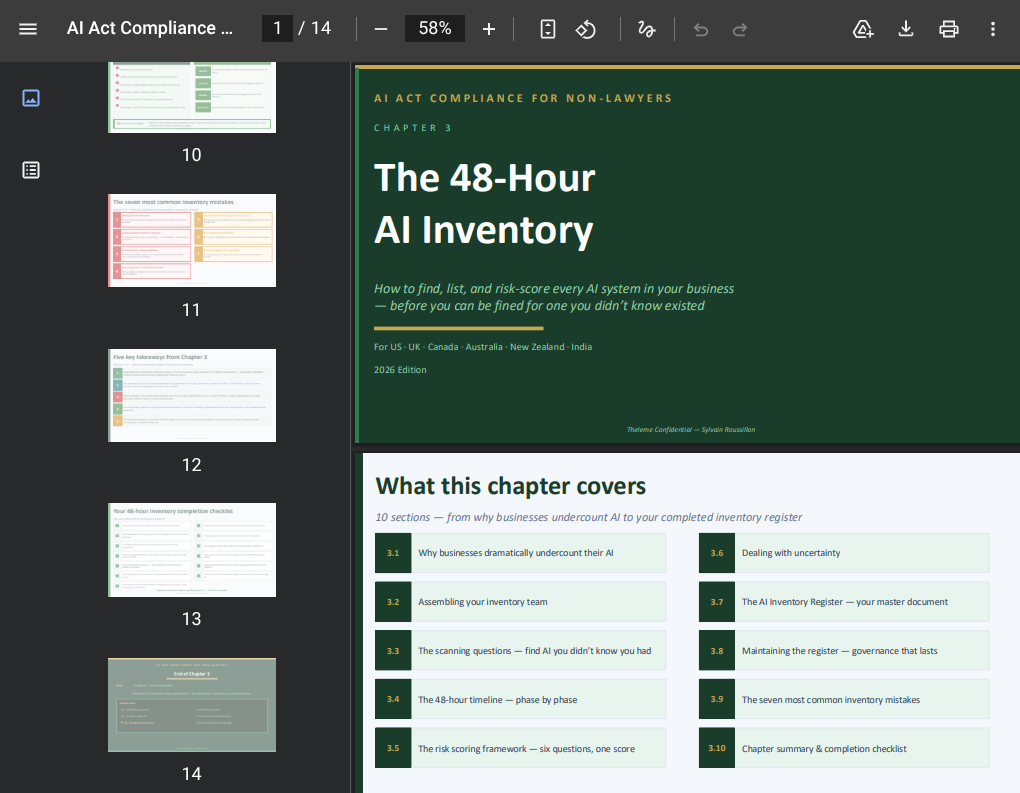1020x793 pixels.
Task: Select the draw annotation tool
Action: [646, 29]
